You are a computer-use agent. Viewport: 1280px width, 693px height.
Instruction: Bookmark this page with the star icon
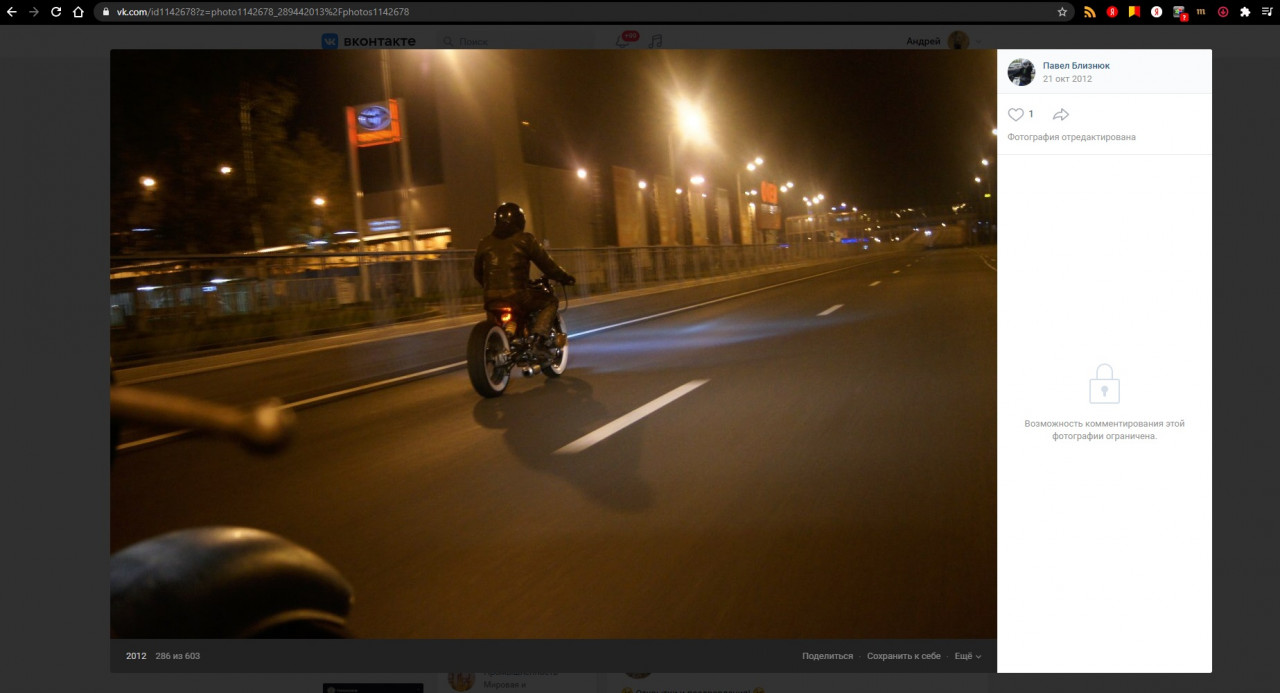(1062, 12)
